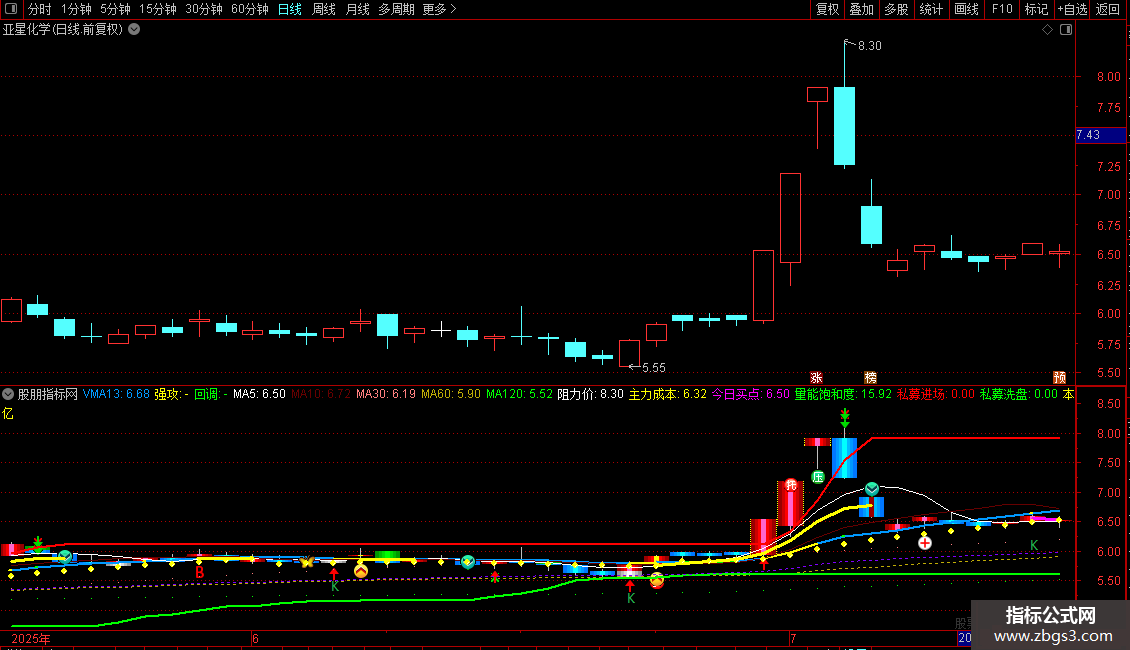Click the 标记 mark button
The width and height of the screenshot is (1130, 650).
point(1036,9)
